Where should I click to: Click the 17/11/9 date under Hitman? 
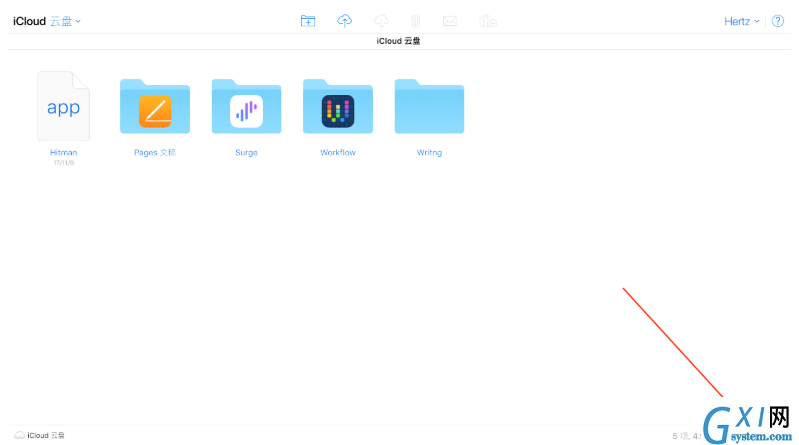click(x=63, y=163)
